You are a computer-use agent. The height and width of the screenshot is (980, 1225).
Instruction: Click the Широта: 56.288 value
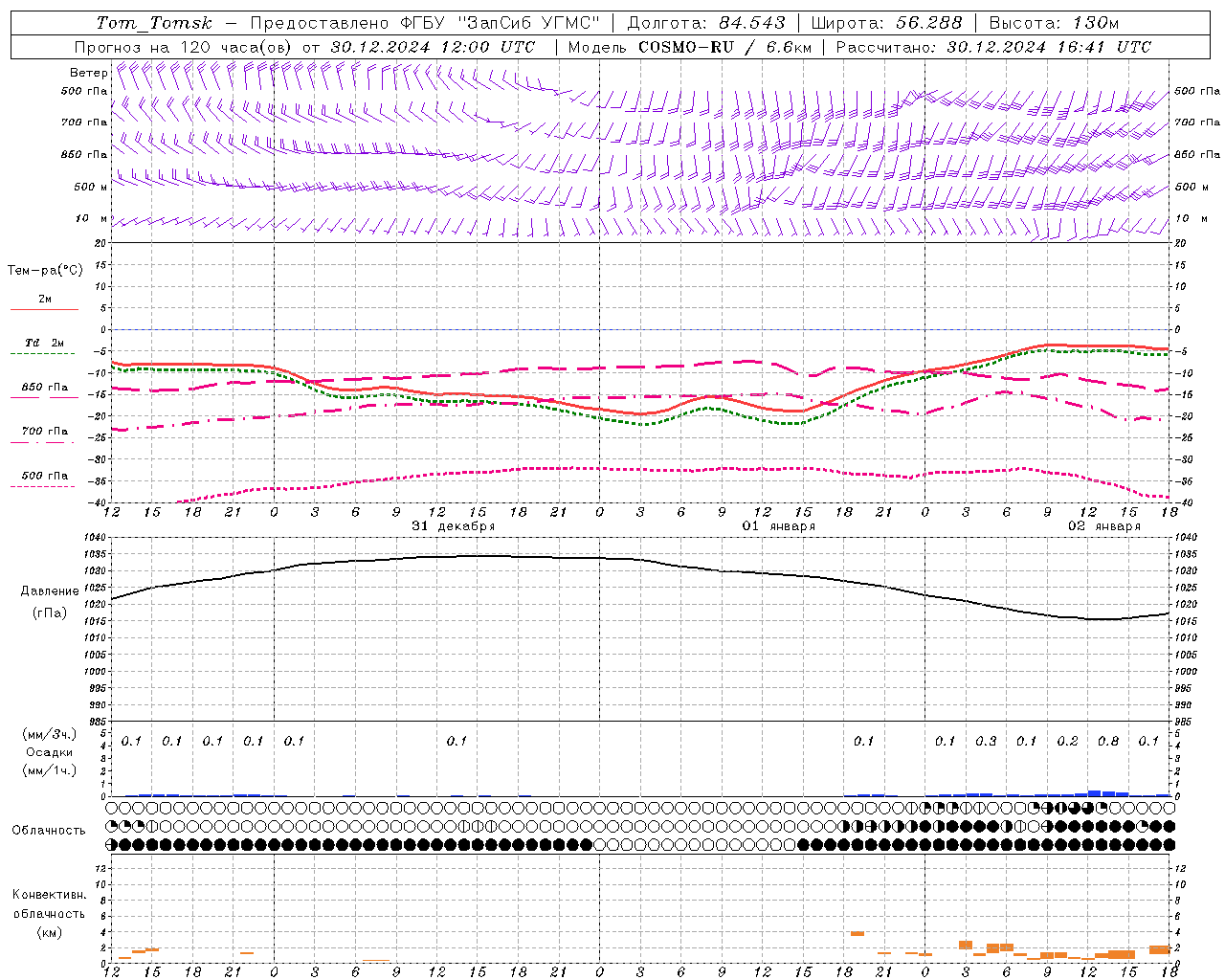886,23
